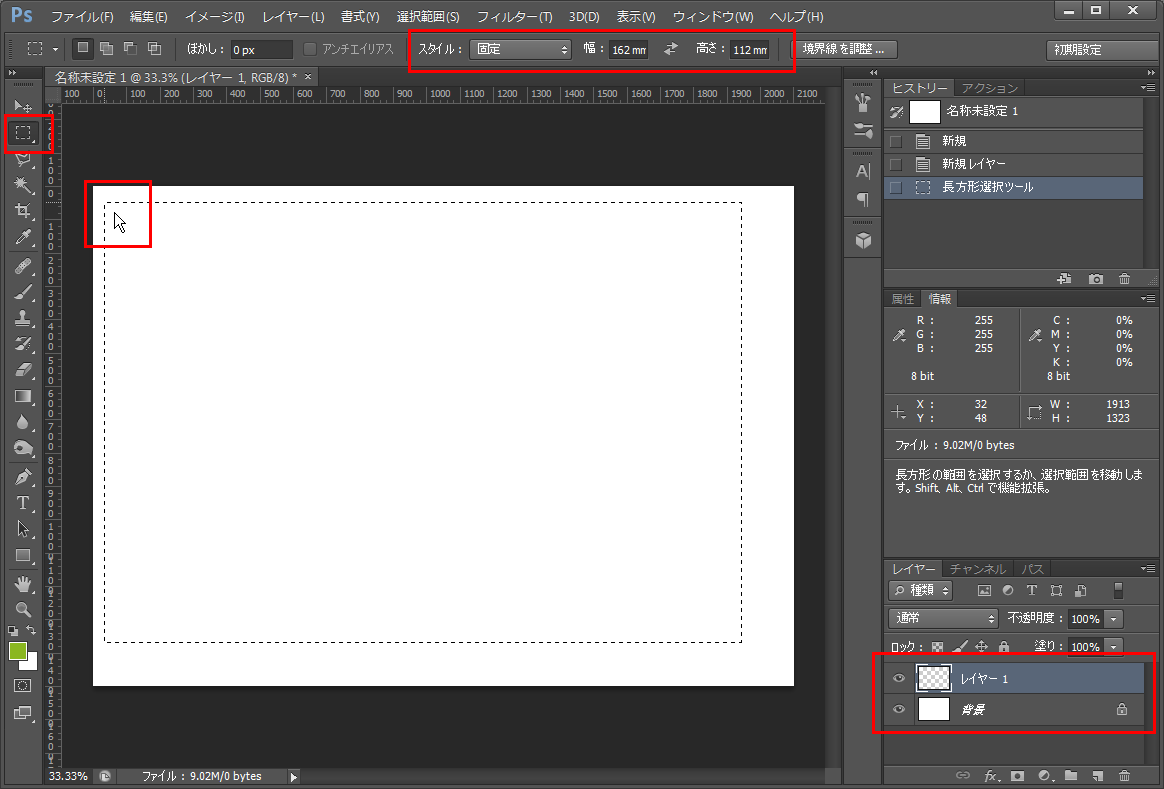Viewport: 1164px width, 789px height.
Task: Swap width and height values
Action: 670,49
